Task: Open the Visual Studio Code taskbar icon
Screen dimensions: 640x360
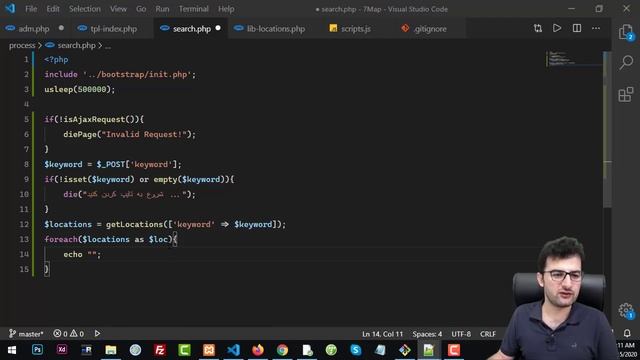Action: coord(233,350)
